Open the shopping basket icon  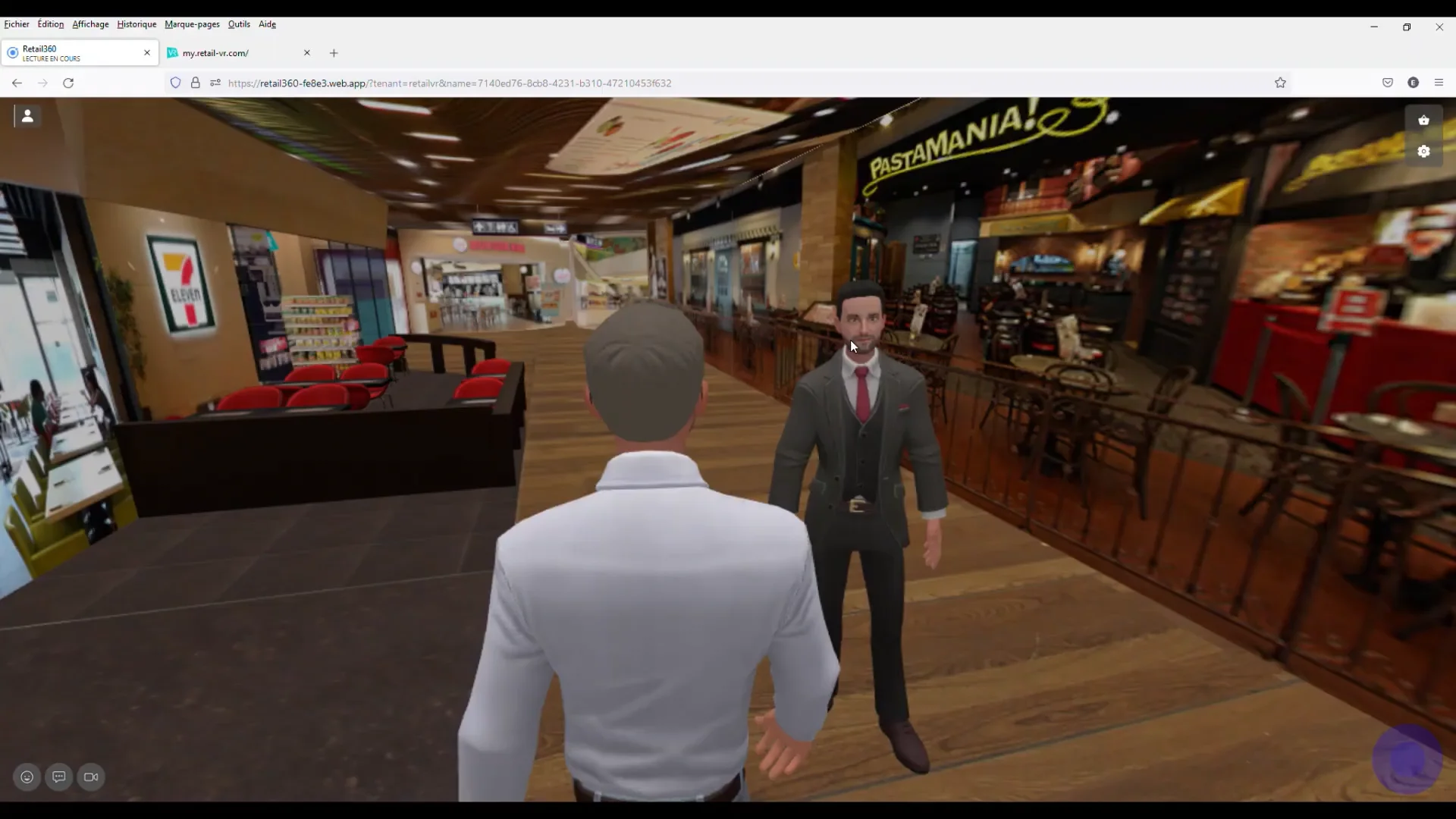(1423, 120)
